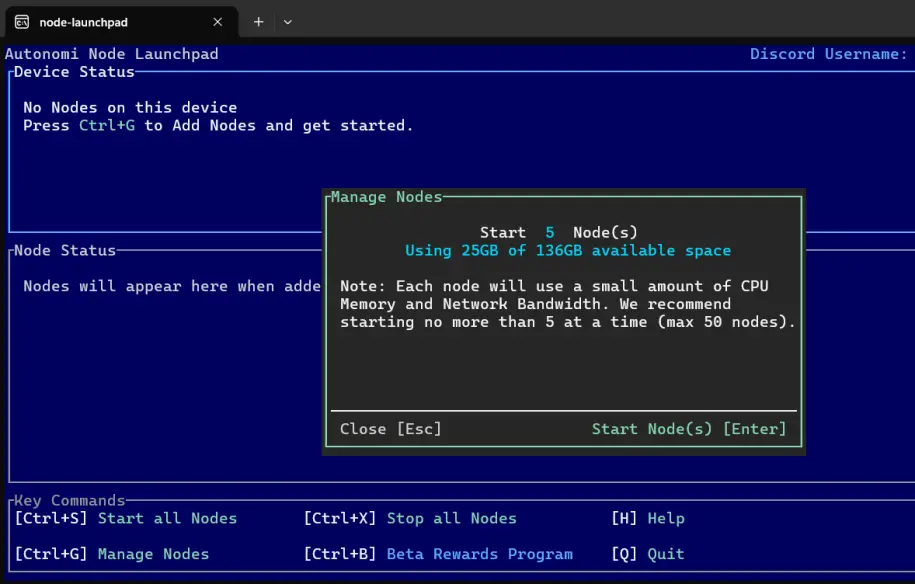
Task: Click the [H] shortcut label
Action: click(x=624, y=518)
